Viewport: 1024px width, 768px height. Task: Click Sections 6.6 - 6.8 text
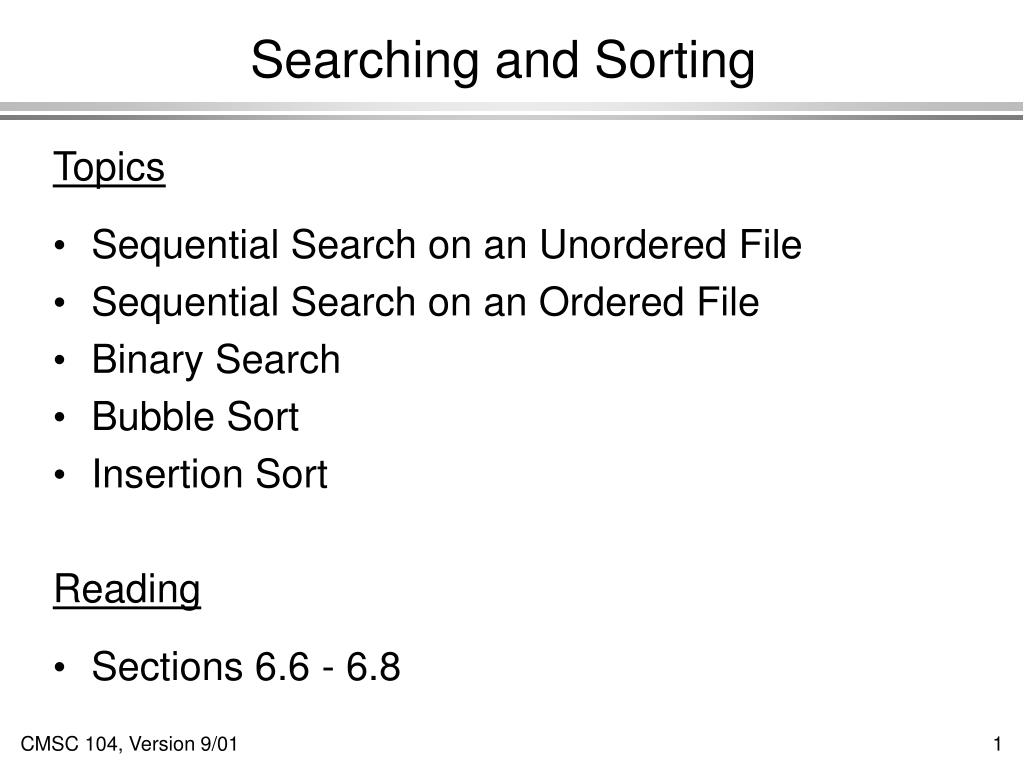click(246, 667)
